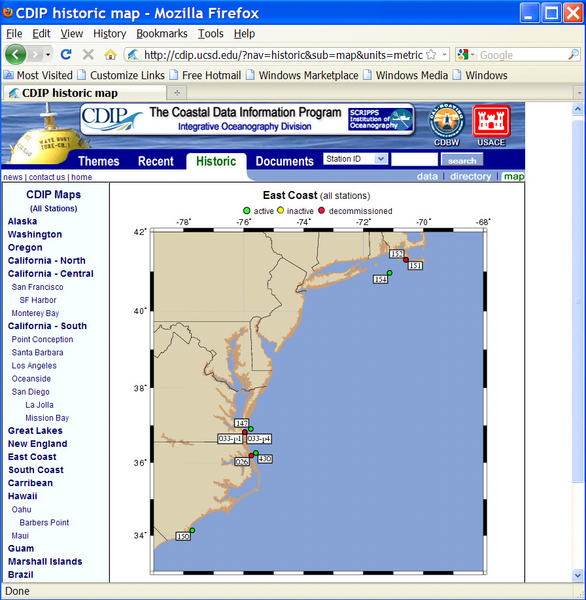Click the Scripps Institution of Oceanography logo

pyautogui.click(x=380, y=119)
